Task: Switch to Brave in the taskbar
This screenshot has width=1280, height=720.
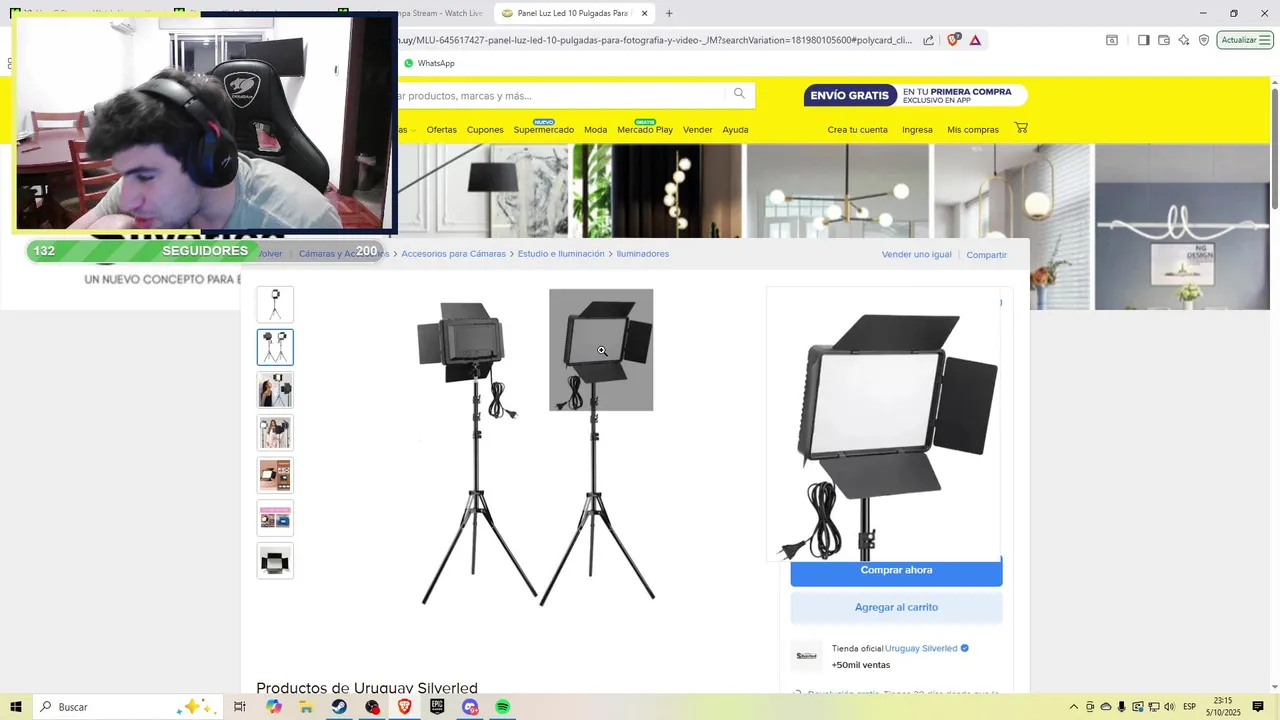Action: point(404,707)
